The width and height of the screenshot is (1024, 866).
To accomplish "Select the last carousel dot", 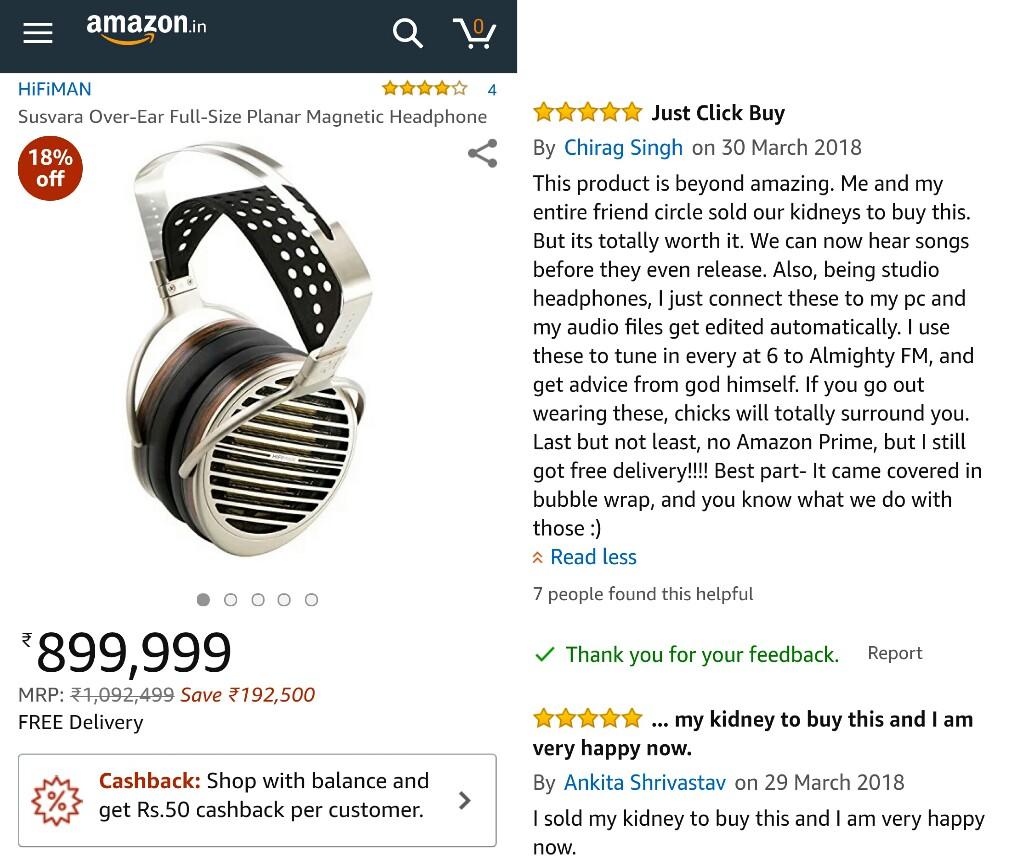I will pyautogui.click(x=312, y=600).
